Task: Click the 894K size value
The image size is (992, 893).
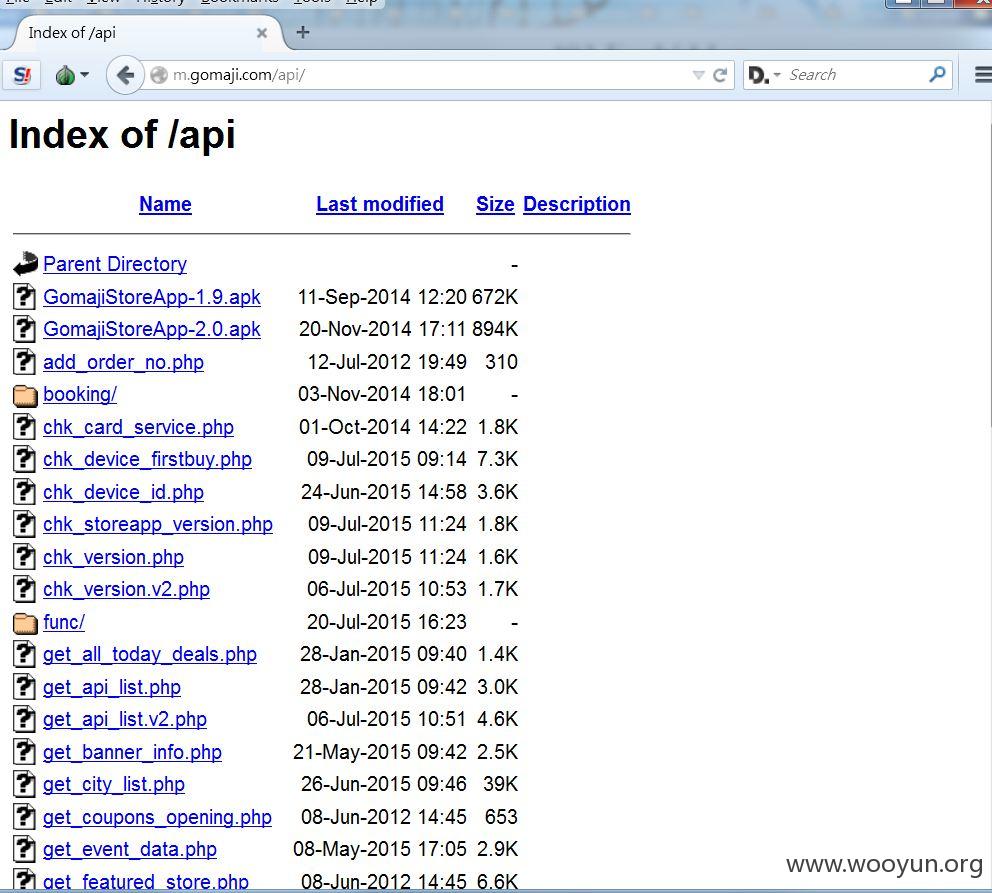Action: (x=495, y=329)
